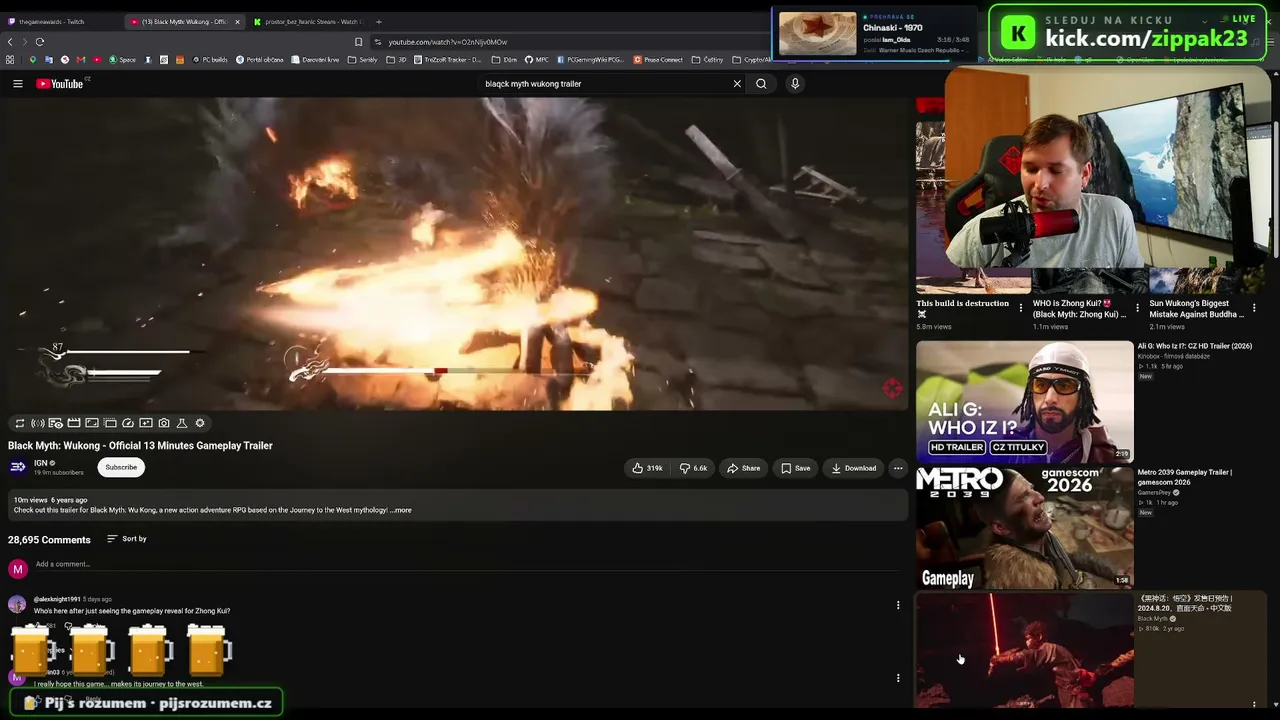
Task: Toggle the cinema mode clapperboard icon
Action: 74,423
